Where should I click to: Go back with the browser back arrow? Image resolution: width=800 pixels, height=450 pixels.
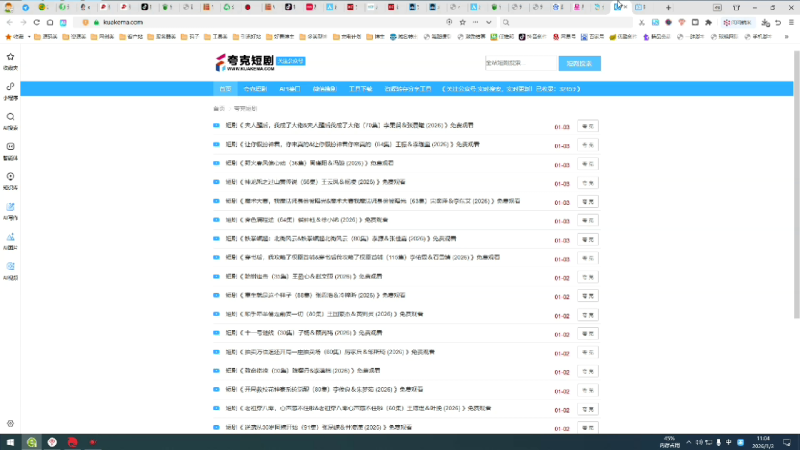point(10,22)
